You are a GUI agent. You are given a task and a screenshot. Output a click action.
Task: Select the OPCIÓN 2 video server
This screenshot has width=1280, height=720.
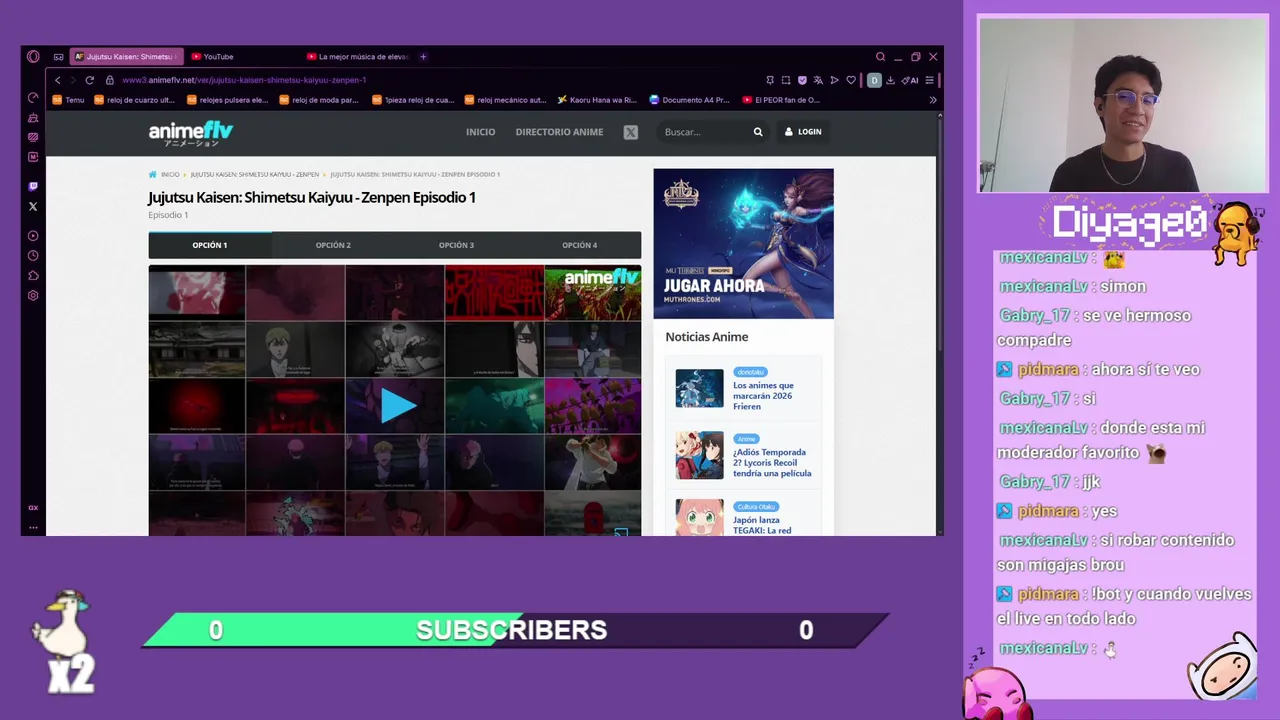point(333,245)
